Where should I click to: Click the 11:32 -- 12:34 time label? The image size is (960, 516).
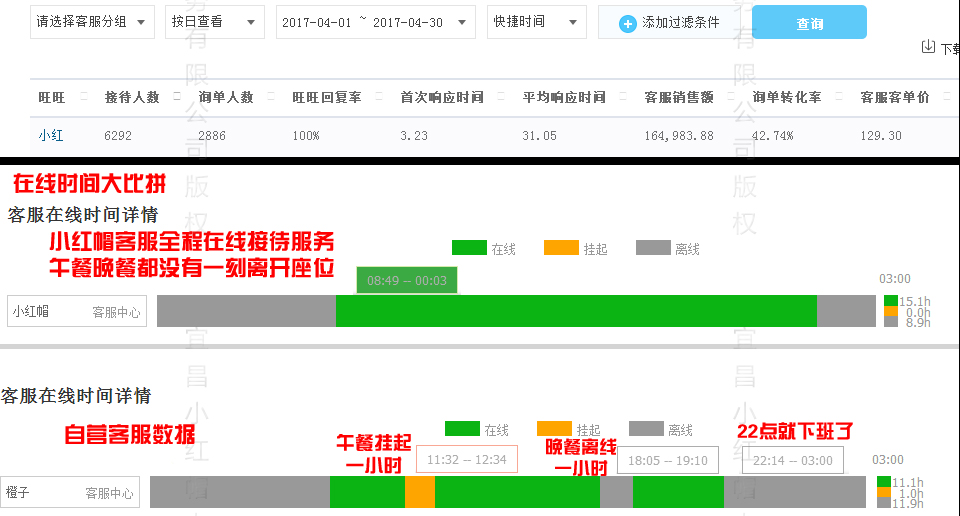pyautogui.click(x=467, y=459)
